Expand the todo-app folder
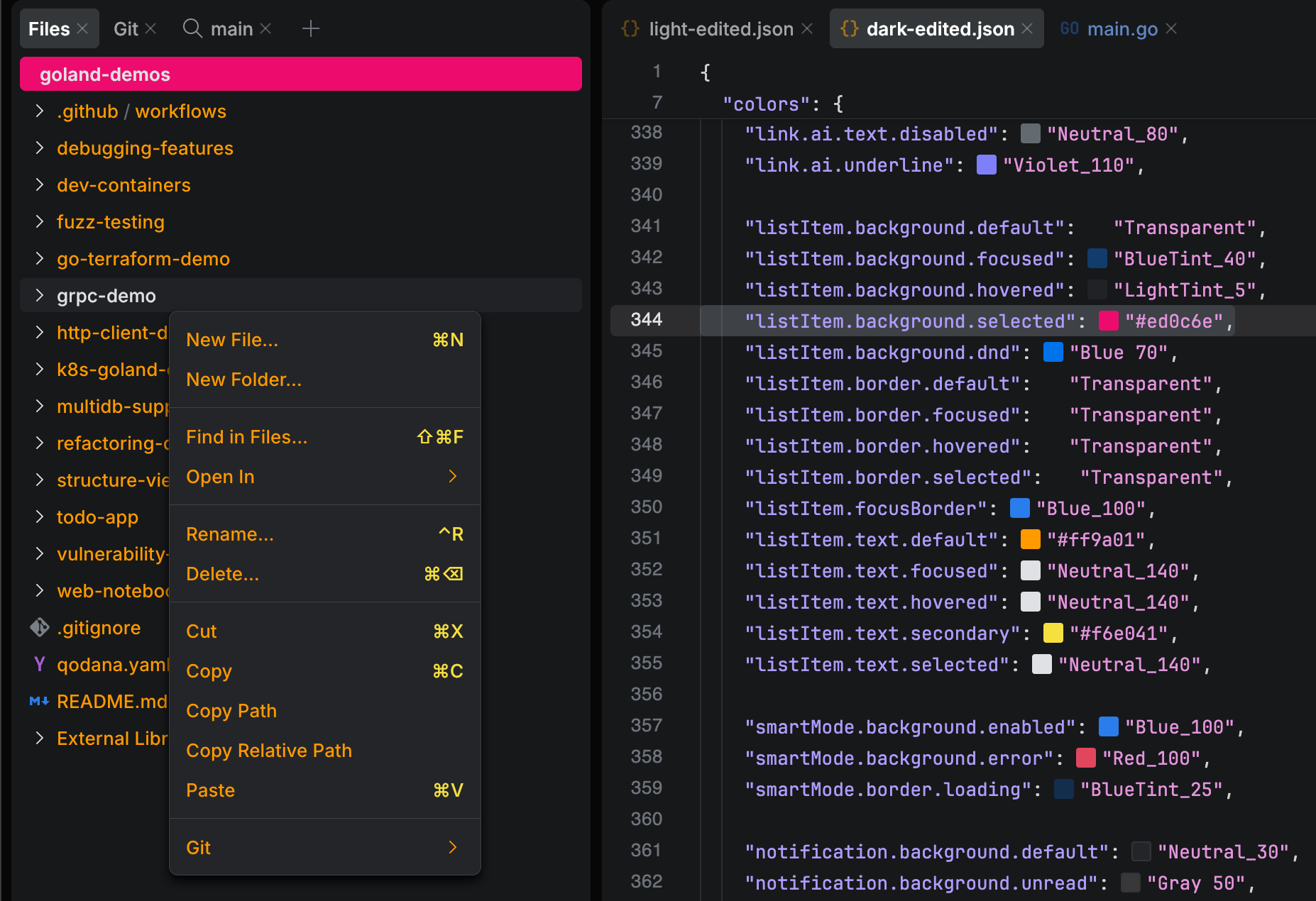Viewport: 1316px width, 901px height. tap(39, 516)
